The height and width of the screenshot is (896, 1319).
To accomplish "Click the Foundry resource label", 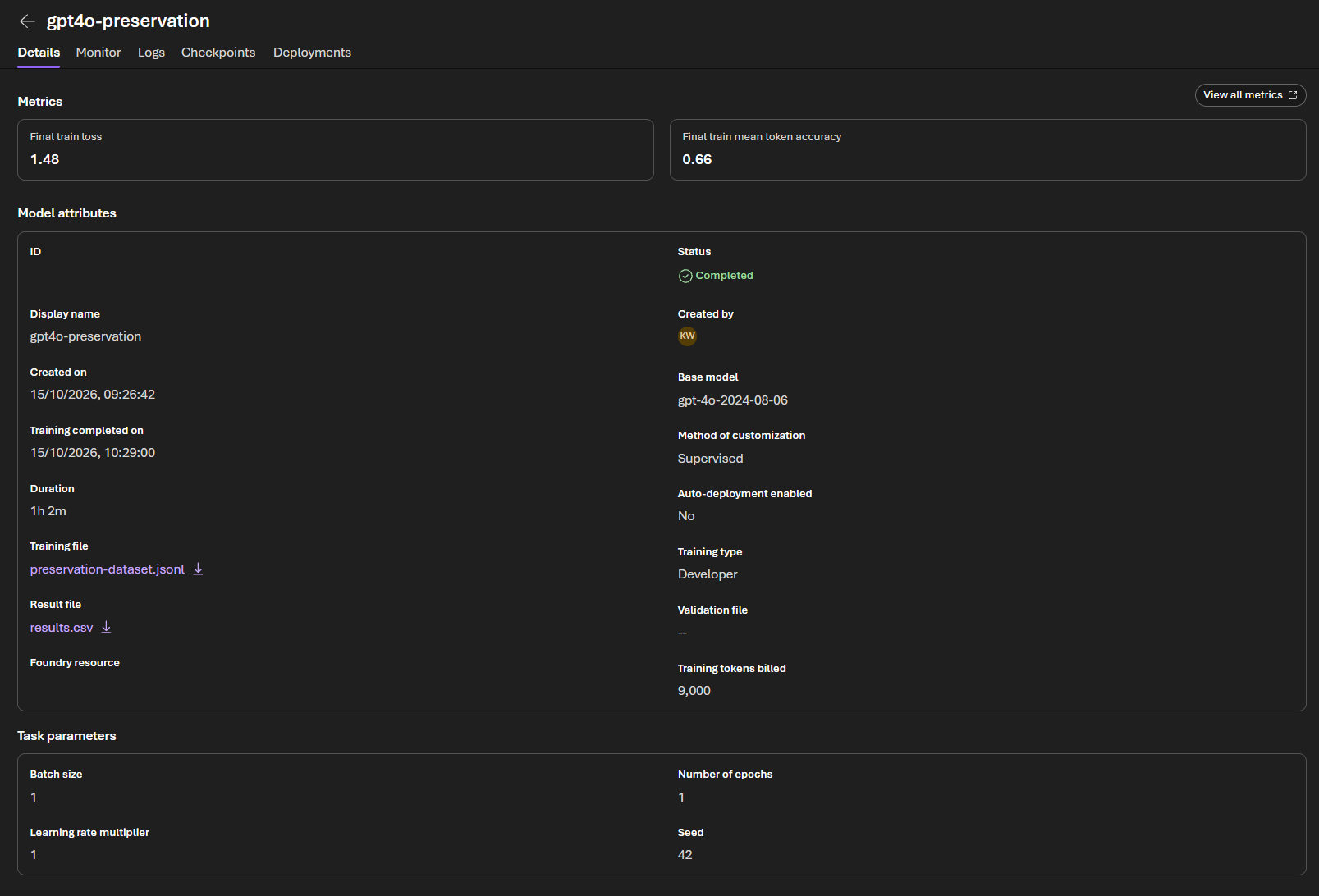I will click(75, 663).
